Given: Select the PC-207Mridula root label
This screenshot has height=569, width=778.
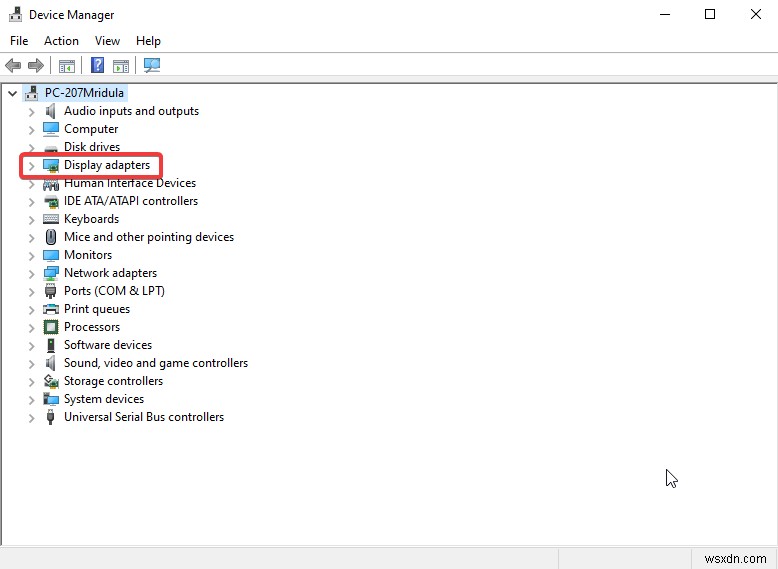Looking at the screenshot, I should pyautogui.click(x=84, y=93).
